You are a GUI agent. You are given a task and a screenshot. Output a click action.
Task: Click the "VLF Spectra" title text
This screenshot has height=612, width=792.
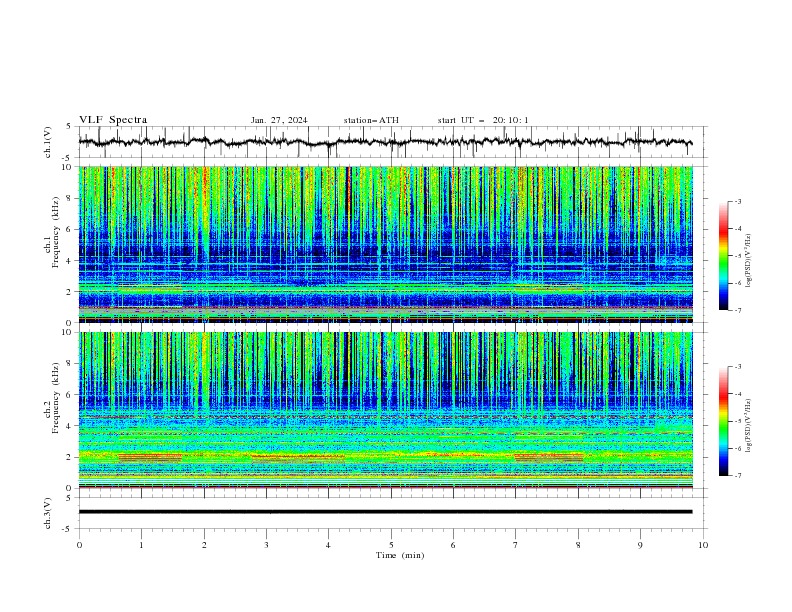click(113, 120)
